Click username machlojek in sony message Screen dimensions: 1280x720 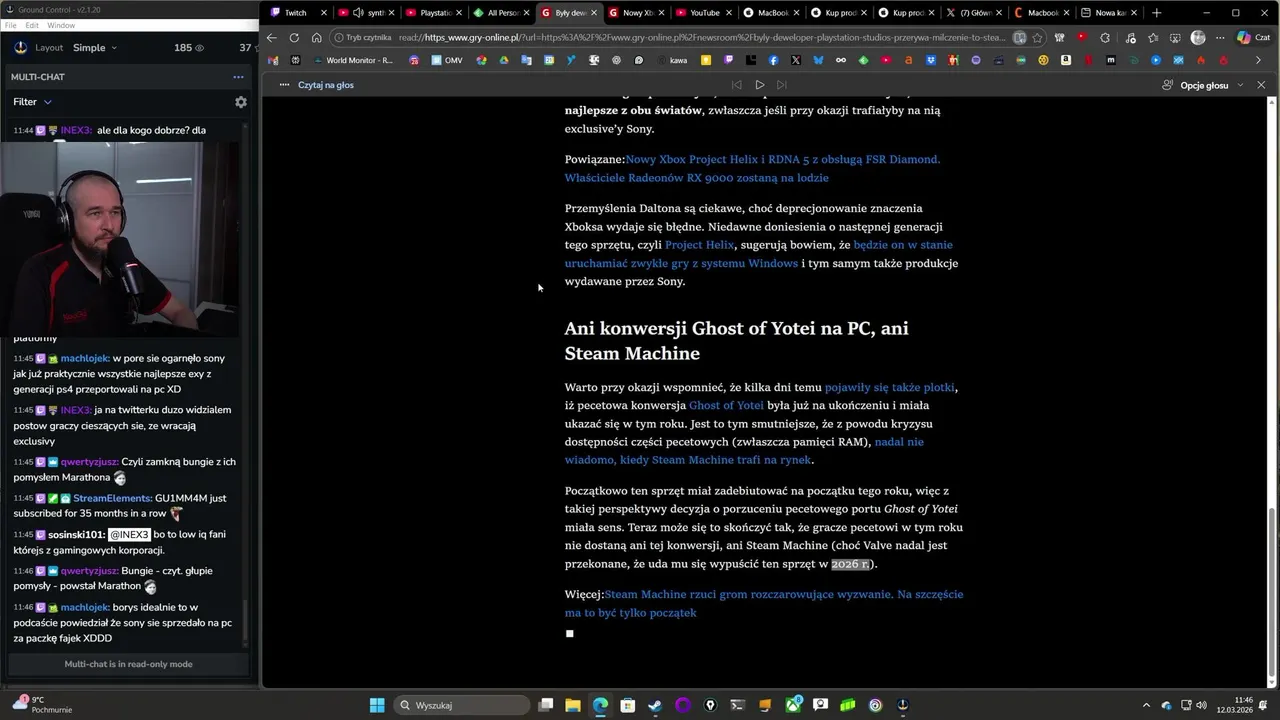[x=85, y=358]
